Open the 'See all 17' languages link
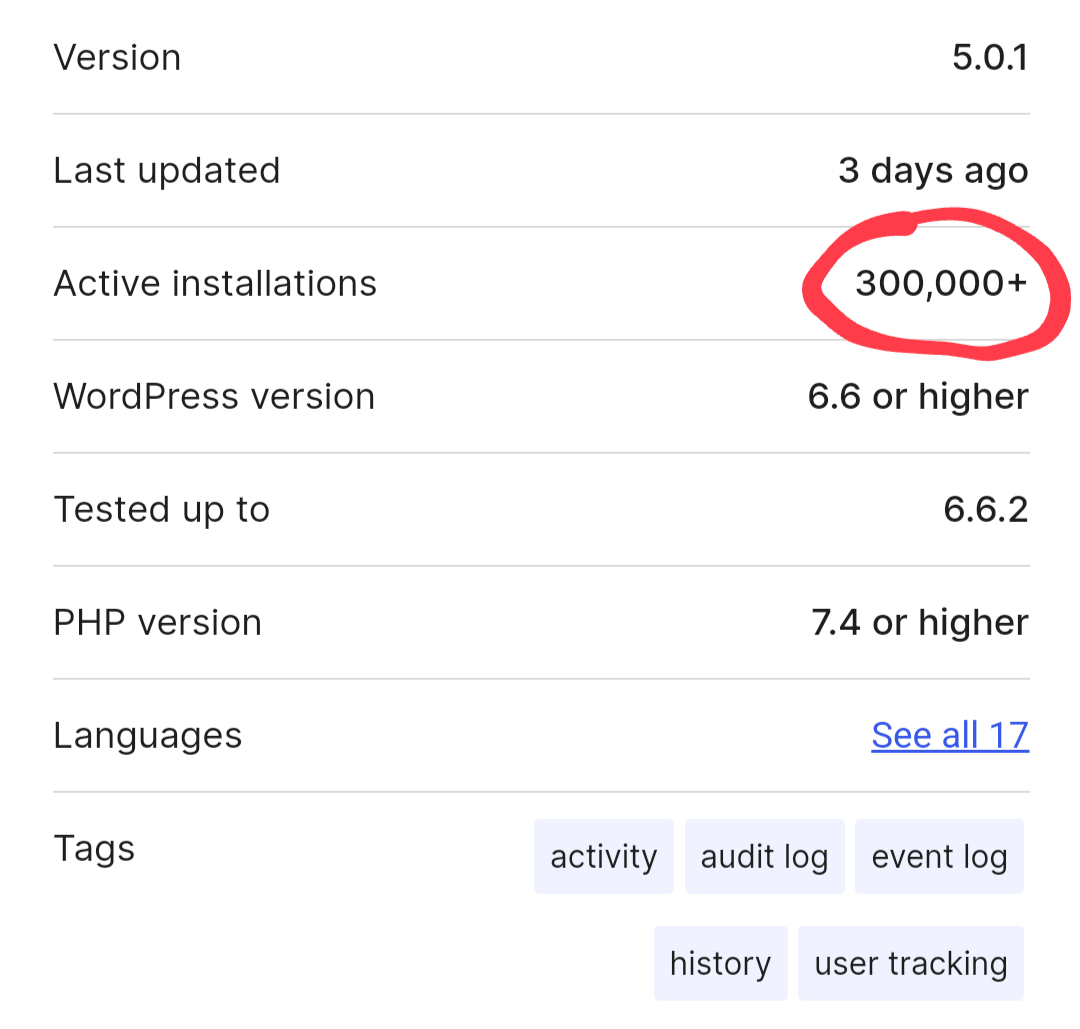 pos(949,735)
